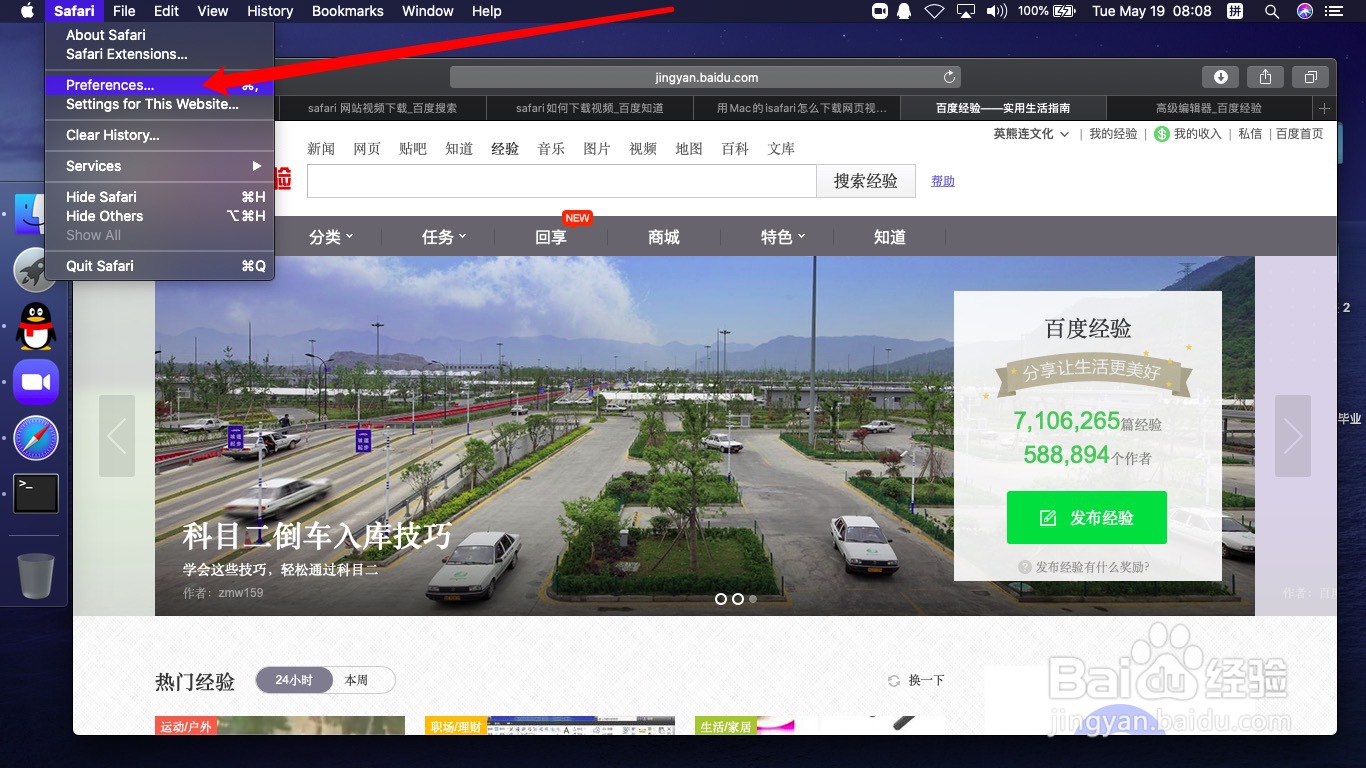1366x768 pixels.
Task: Reload the page with the address bar reload icon
Action: 949,77
